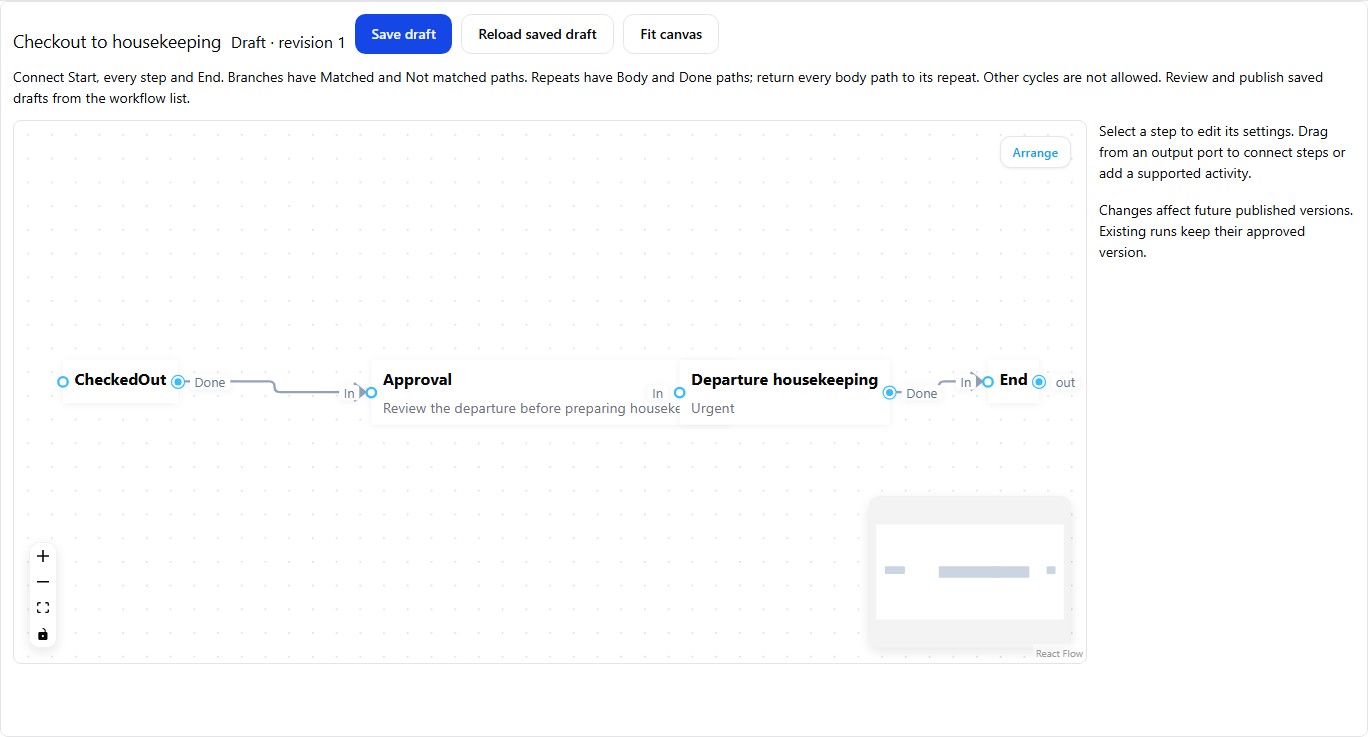Click the Arrange button on canvas

tap(1035, 152)
